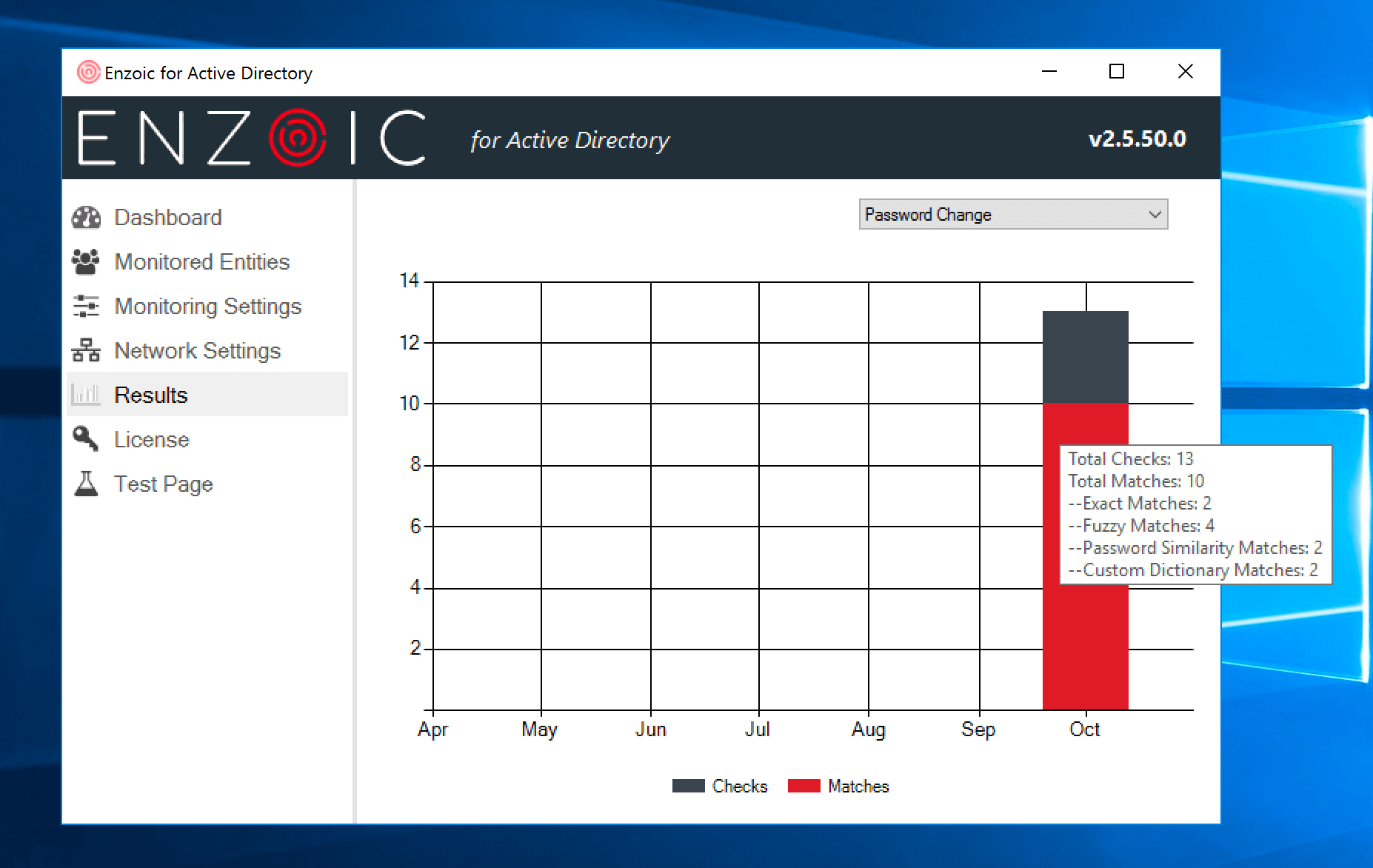This screenshot has height=868, width=1373.
Task: Click 'Total Matches: 10' in tooltip
Action: (x=1136, y=481)
